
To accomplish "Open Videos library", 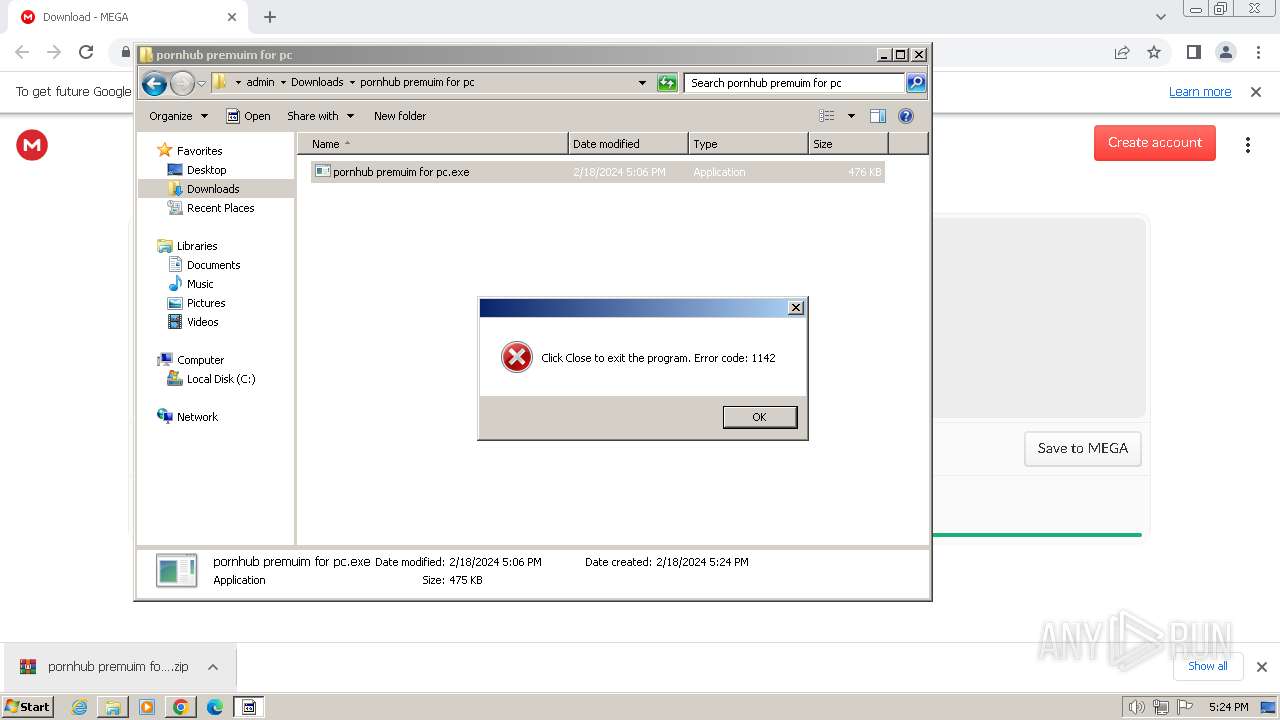I will [x=202, y=322].
